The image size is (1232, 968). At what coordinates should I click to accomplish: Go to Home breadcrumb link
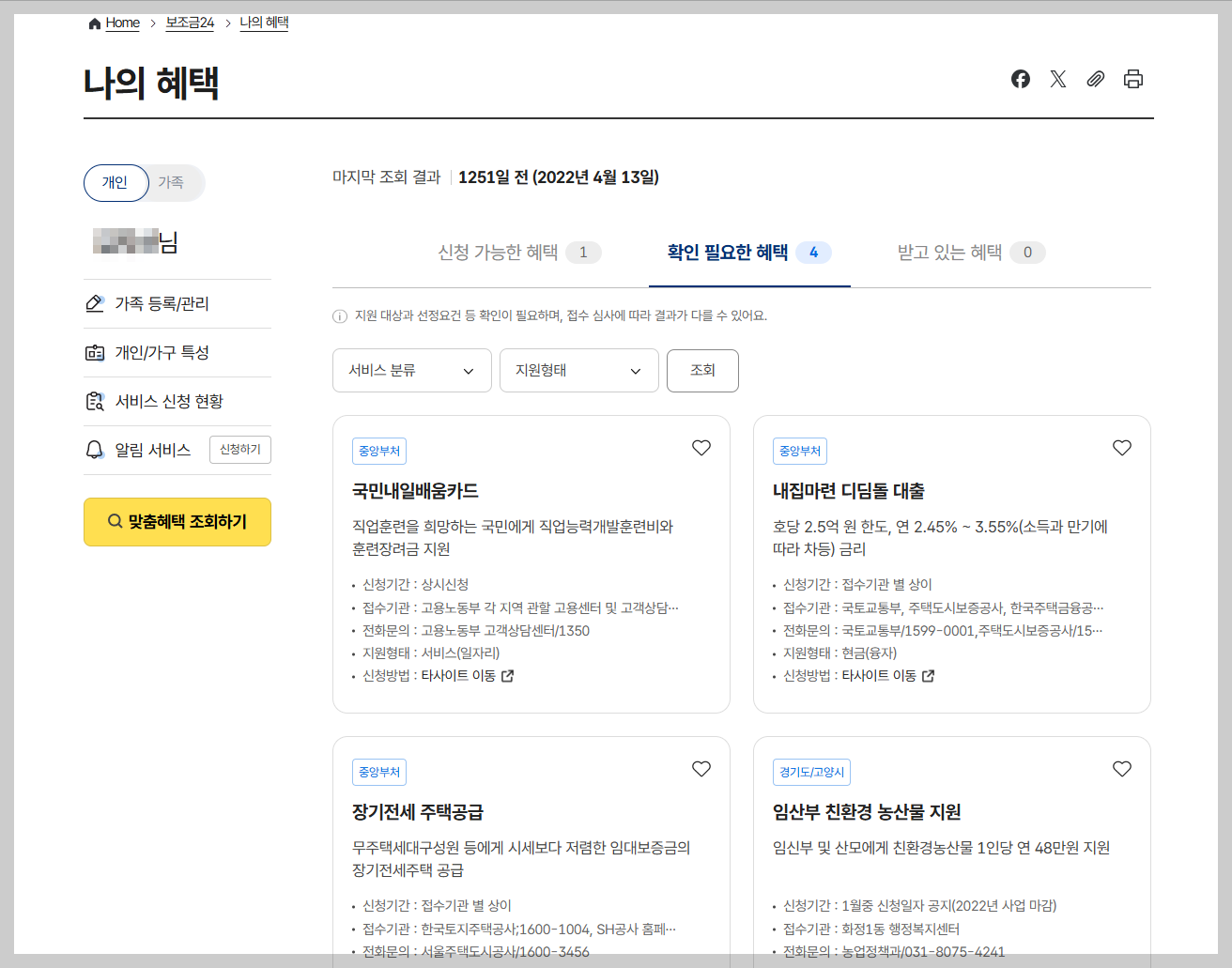point(122,23)
